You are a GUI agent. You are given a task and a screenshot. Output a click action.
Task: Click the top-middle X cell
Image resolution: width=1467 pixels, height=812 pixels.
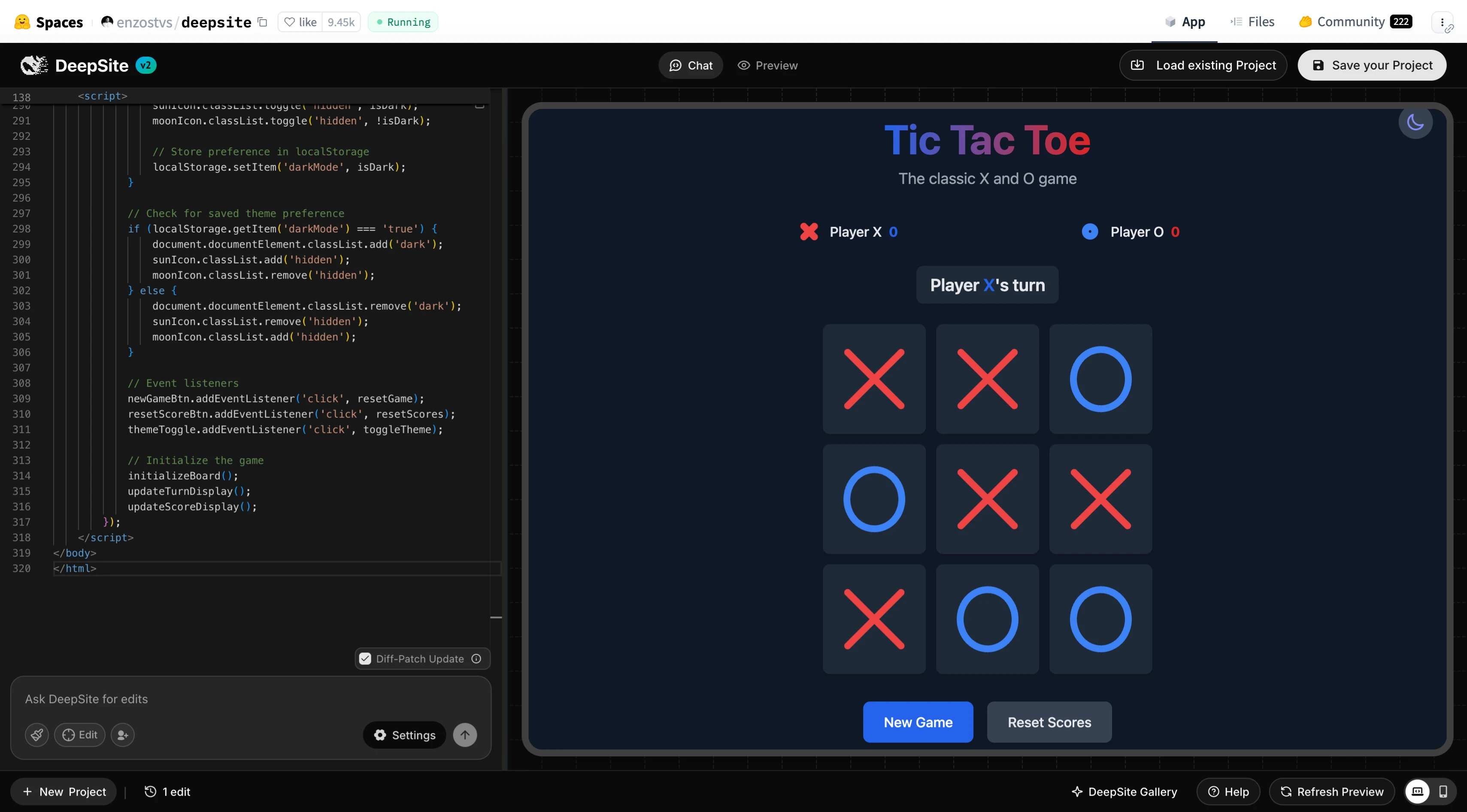(988, 379)
